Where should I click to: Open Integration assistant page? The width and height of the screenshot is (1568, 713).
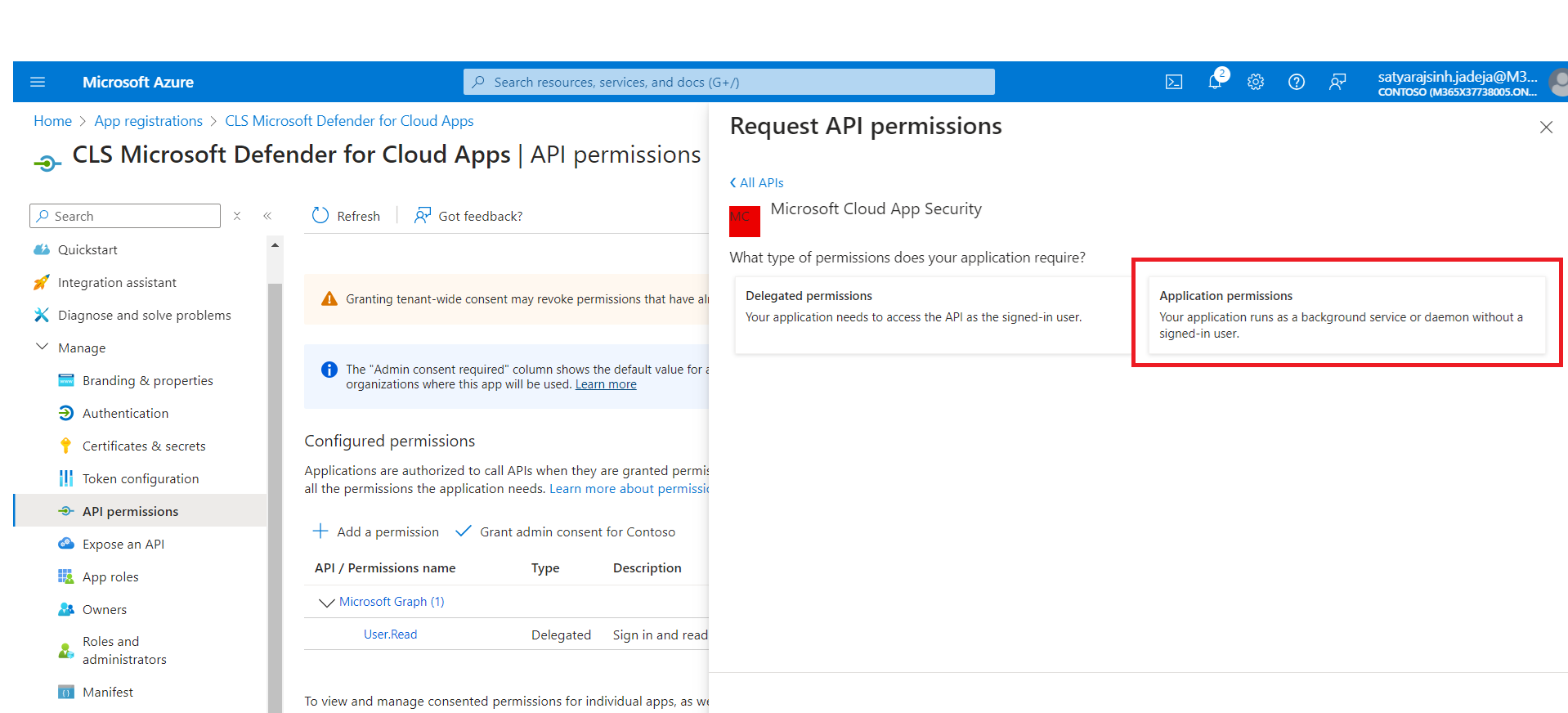pyautogui.click(x=117, y=282)
